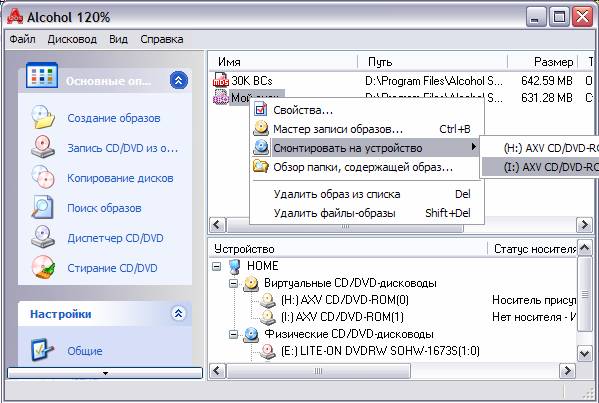Screen dimensions: 599x403
Task: Select (E:) LITE-ON DVDRW SOHW-1673S drive
Action: (x=380, y=351)
